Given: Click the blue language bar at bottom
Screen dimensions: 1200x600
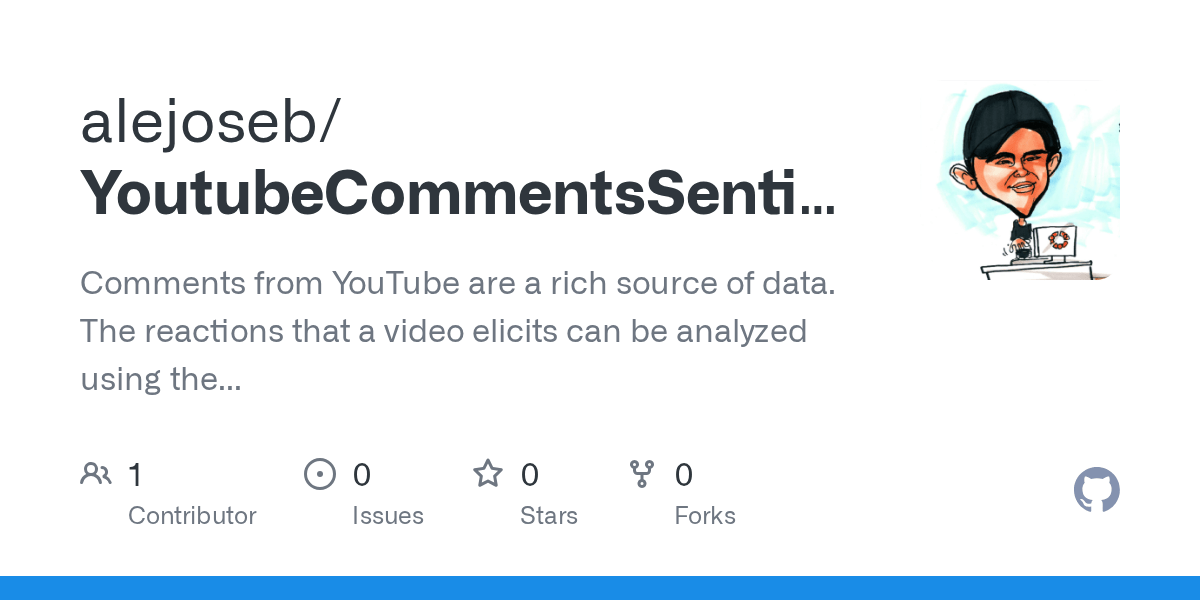Looking at the screenshot, I should [600, 588].
